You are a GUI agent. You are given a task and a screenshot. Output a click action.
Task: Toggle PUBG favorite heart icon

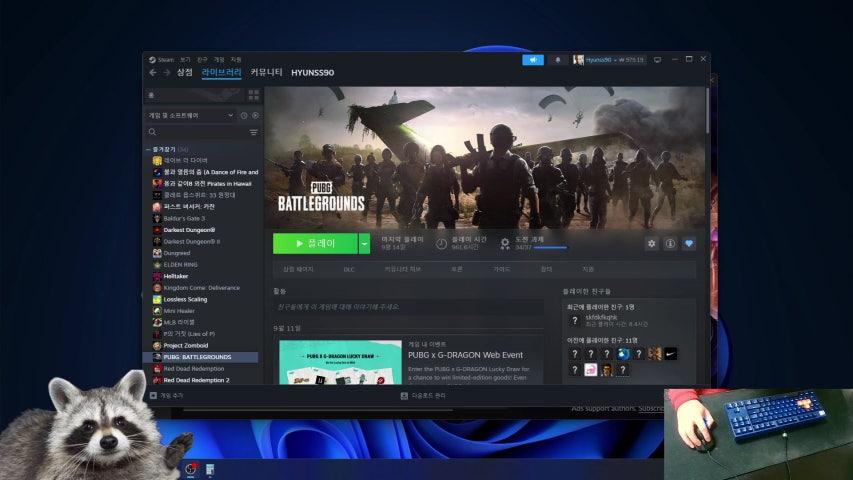[x=689, y=243]
